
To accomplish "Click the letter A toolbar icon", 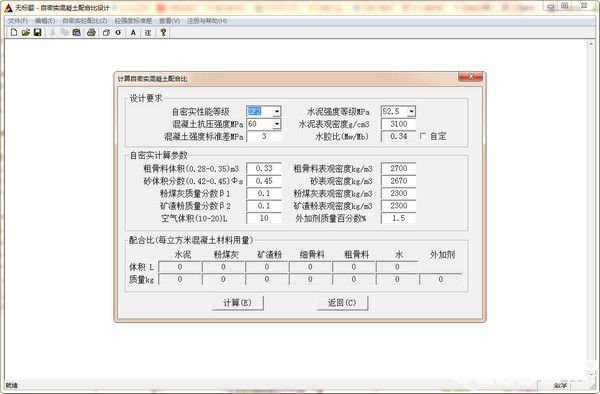I will tap(133, 33).
